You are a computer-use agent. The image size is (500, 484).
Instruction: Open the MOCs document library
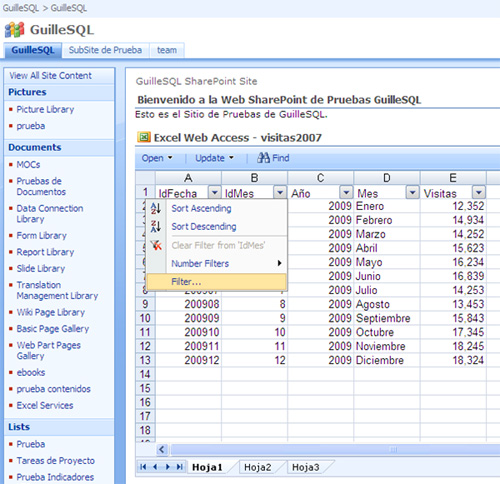coord(28,164)
